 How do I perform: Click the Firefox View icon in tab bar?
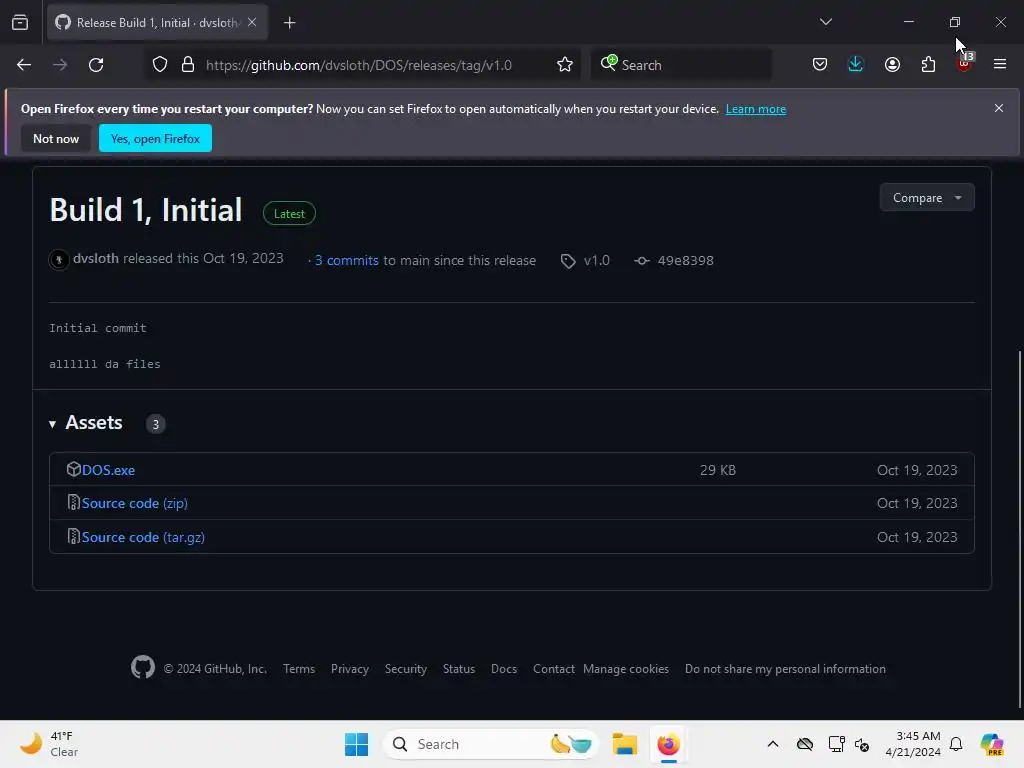coord(20,23)
